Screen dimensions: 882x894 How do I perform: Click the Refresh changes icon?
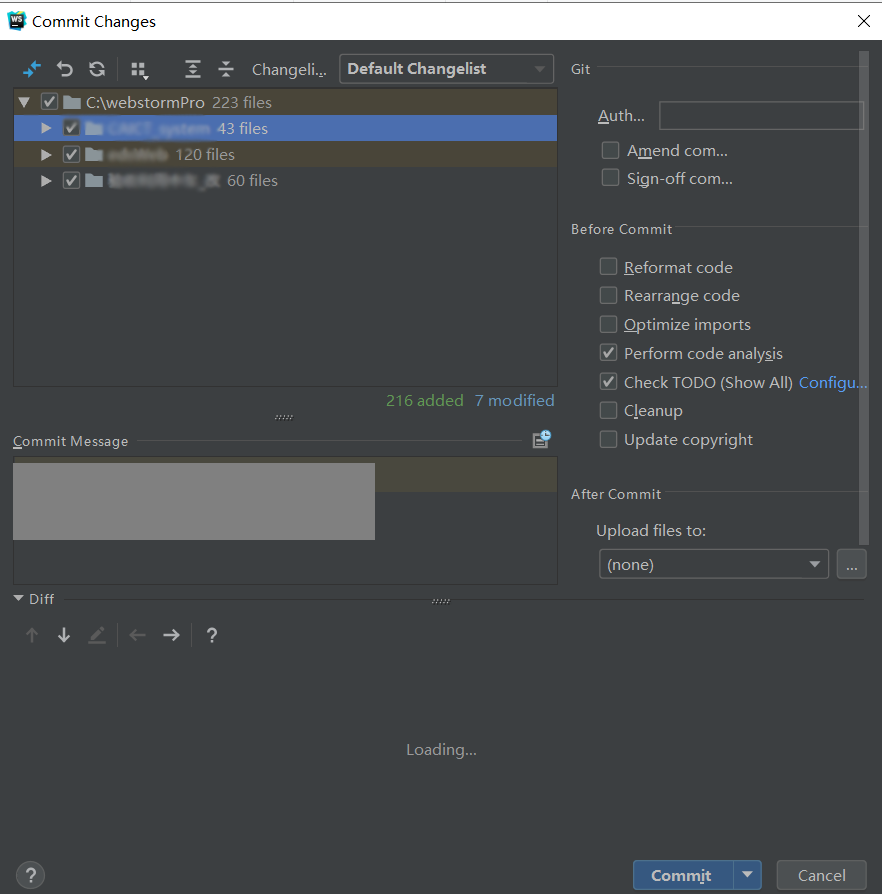click(97, 69)
